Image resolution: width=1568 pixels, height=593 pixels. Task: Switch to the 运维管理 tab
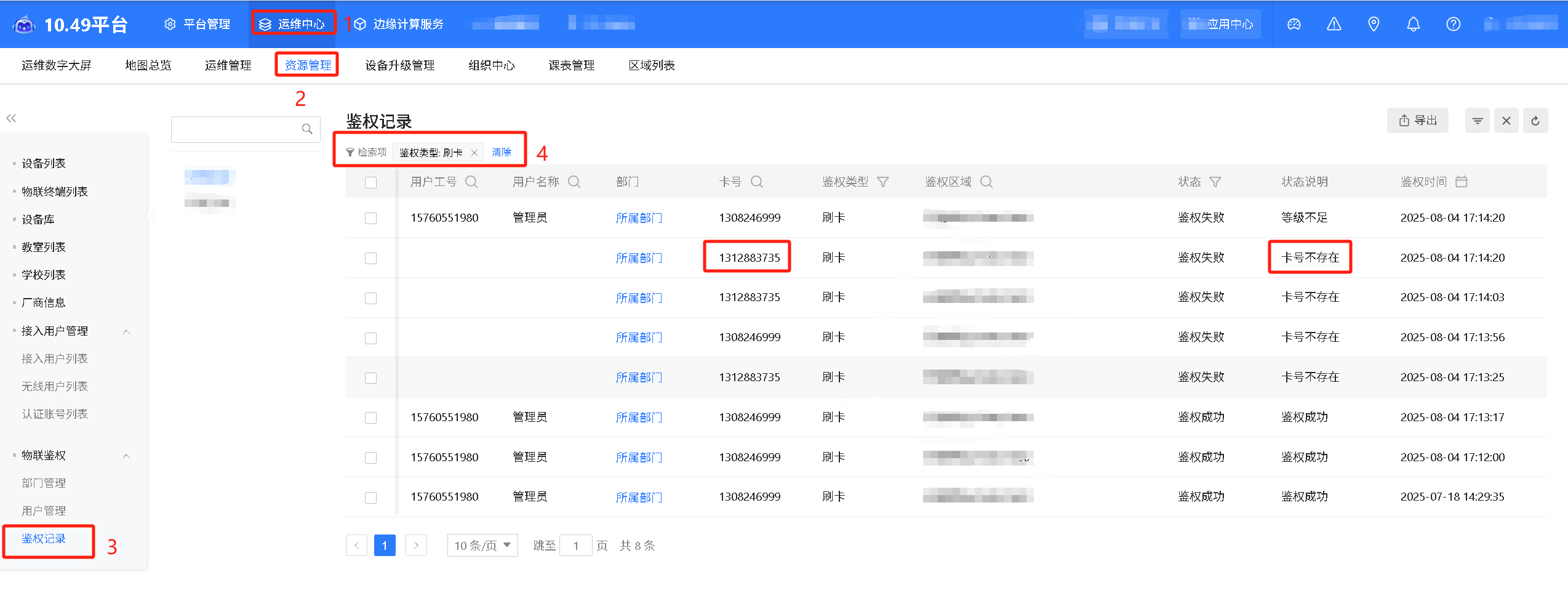(x=228, y=65)
